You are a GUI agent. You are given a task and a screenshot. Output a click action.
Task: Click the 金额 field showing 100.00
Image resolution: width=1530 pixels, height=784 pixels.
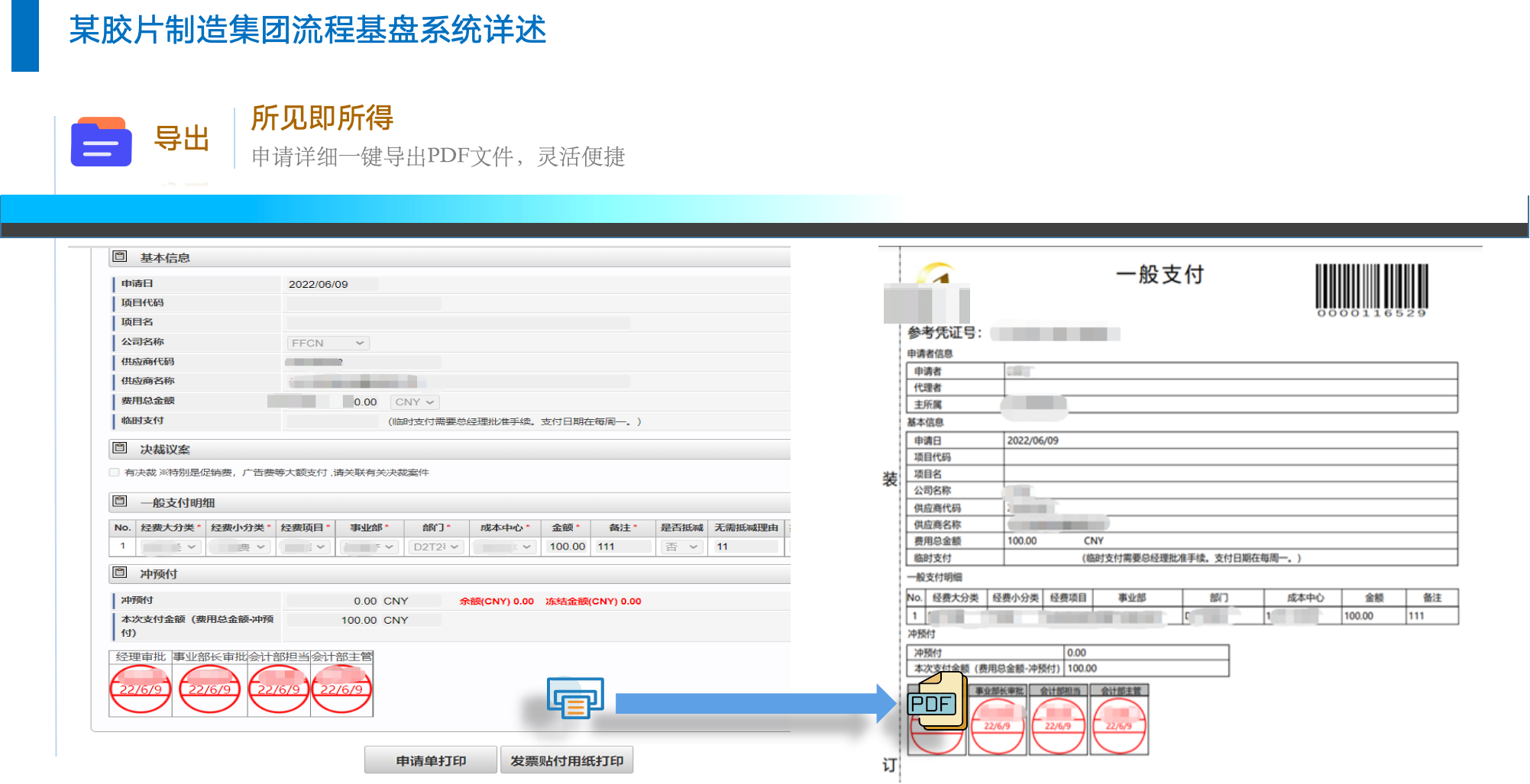pyautogui.click(x=567, y=547)
